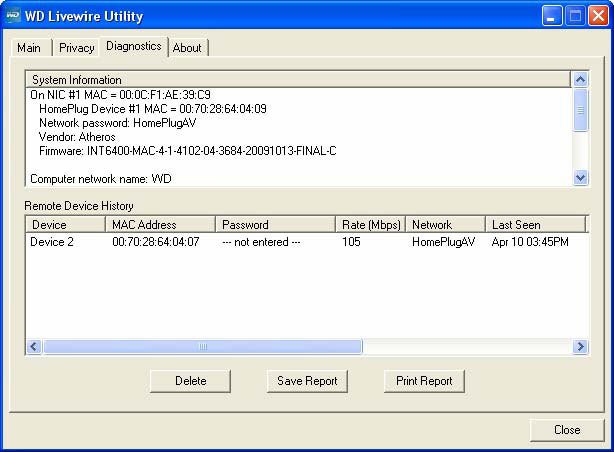Open the Privacy tab
Viewport: 614px width, 452px height.
coord(76,48)
